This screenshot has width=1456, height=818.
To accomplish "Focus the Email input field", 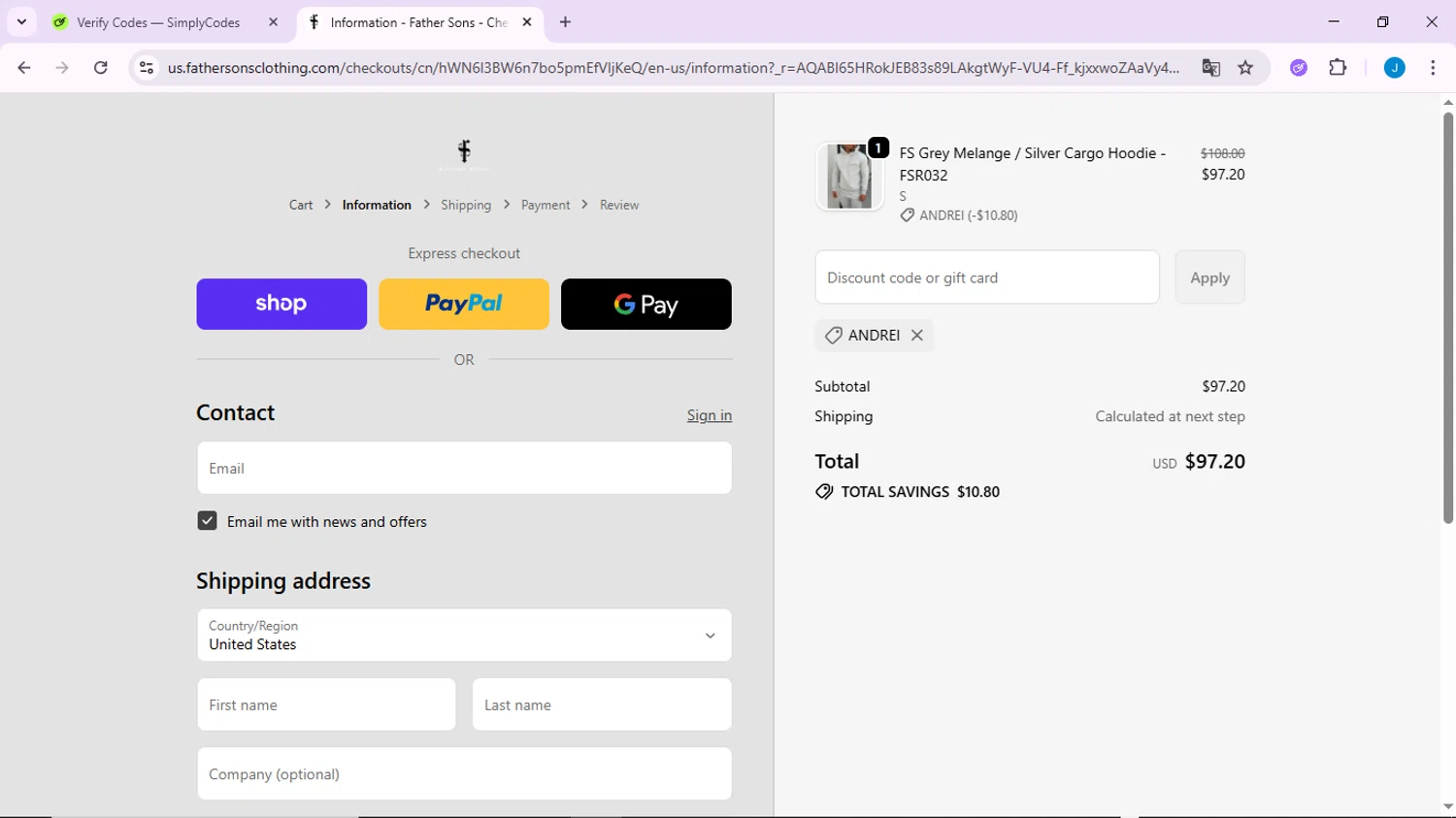I will (x=464, y=468).
